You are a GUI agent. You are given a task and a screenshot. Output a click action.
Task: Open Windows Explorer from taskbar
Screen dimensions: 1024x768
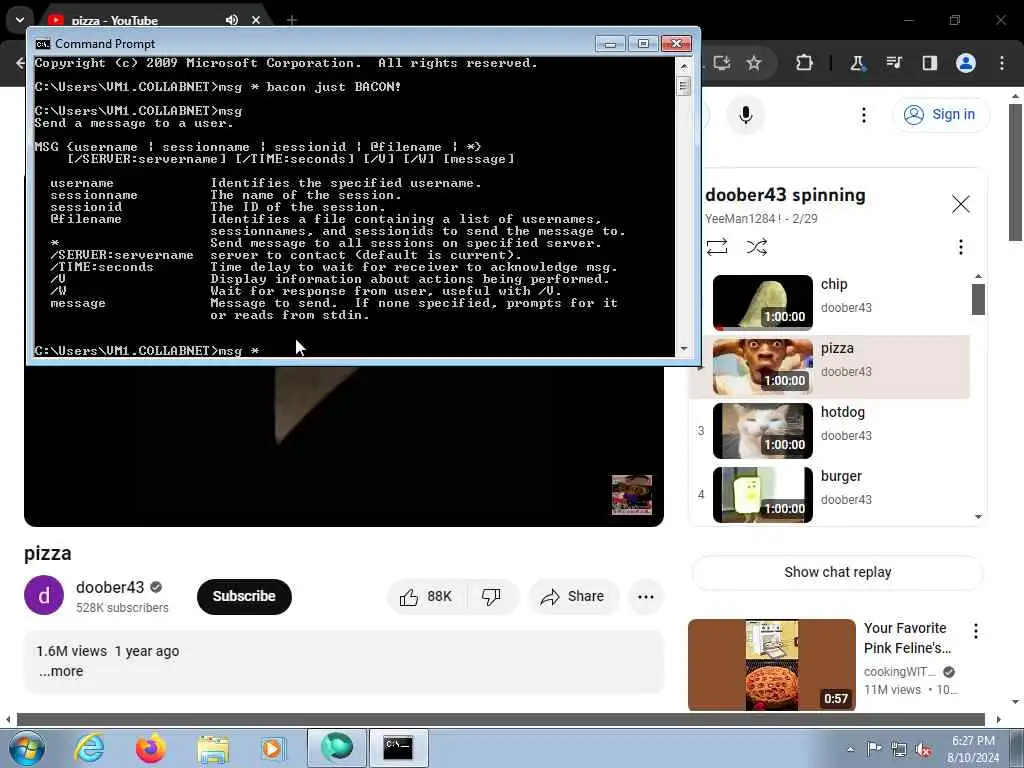coord(213,748)
